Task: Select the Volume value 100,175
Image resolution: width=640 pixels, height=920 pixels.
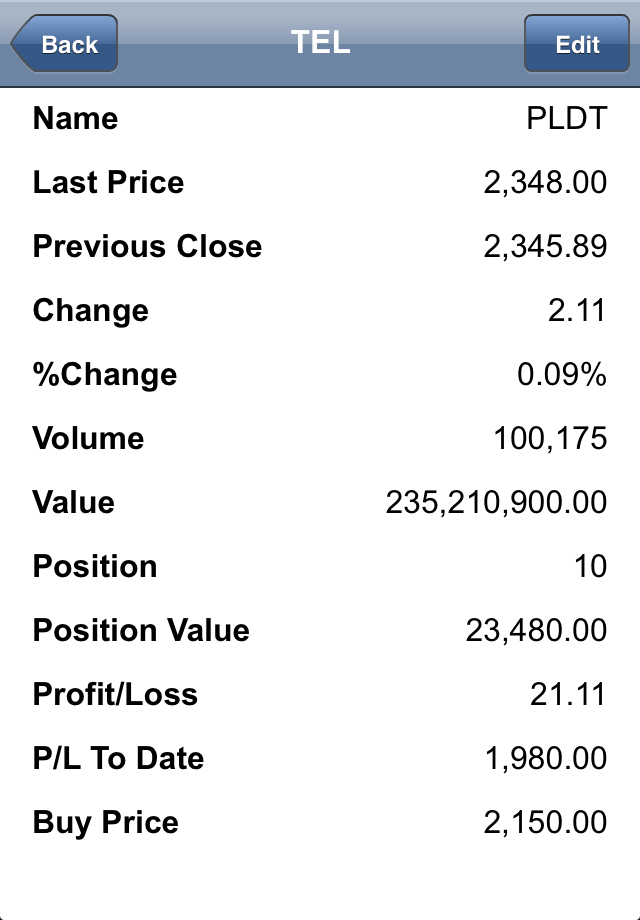Action: [x=550, y=438]
